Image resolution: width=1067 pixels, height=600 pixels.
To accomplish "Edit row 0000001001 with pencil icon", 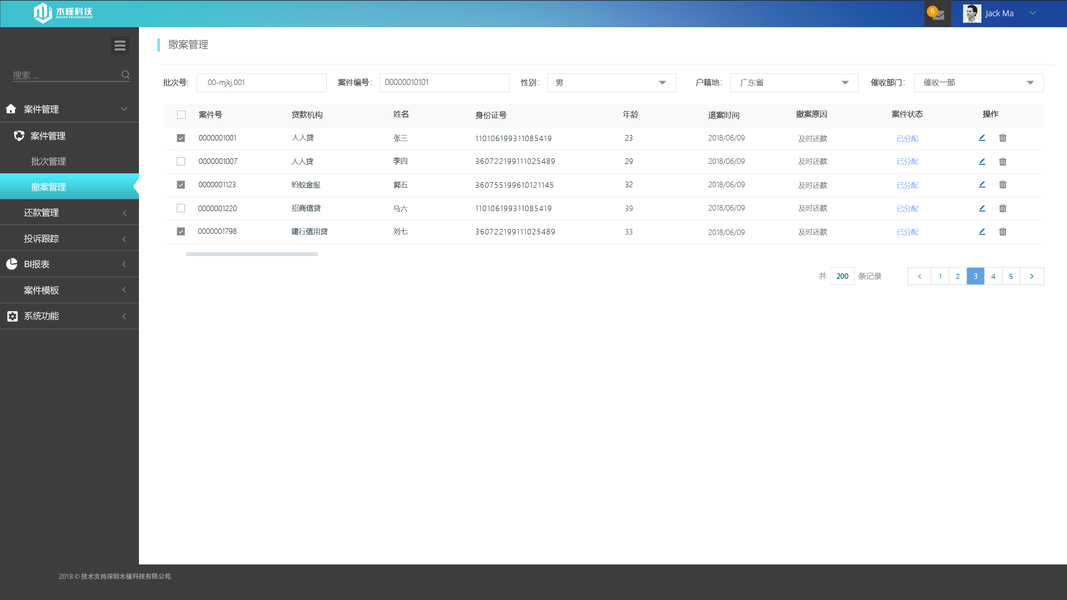I will point(982,138).
